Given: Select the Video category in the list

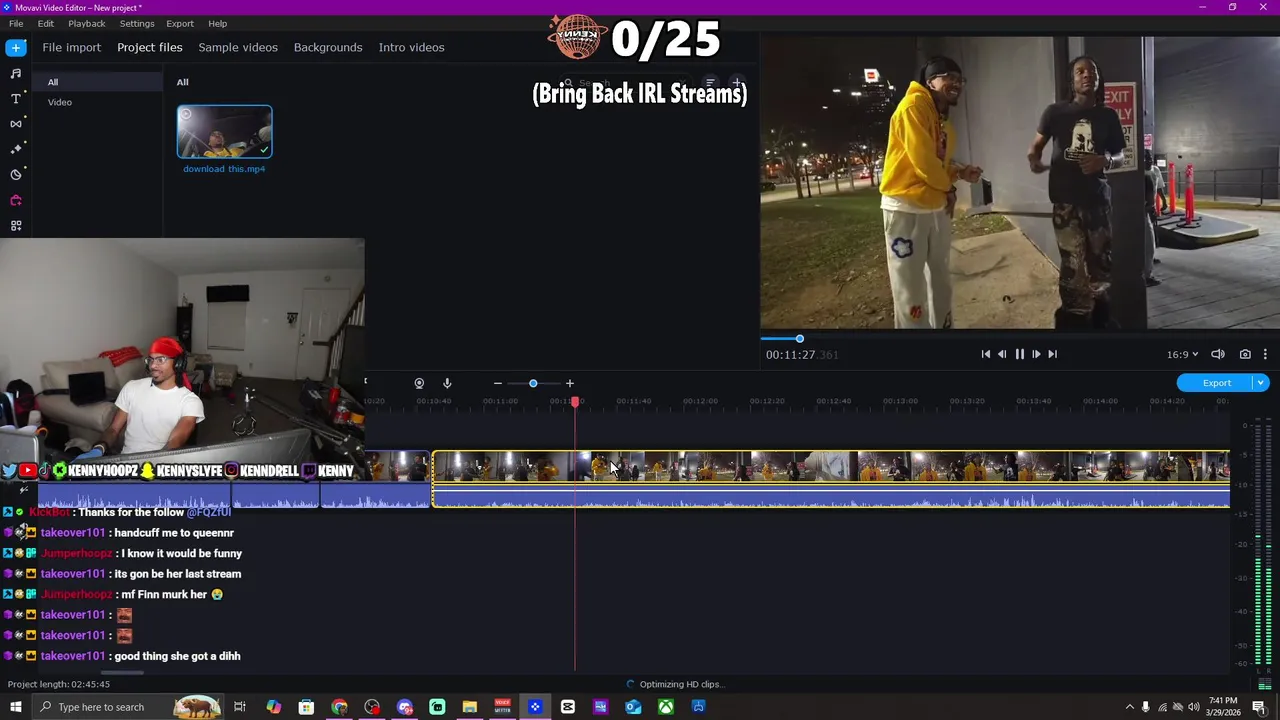Looking at the screenshot, I should tap(97, 102).
